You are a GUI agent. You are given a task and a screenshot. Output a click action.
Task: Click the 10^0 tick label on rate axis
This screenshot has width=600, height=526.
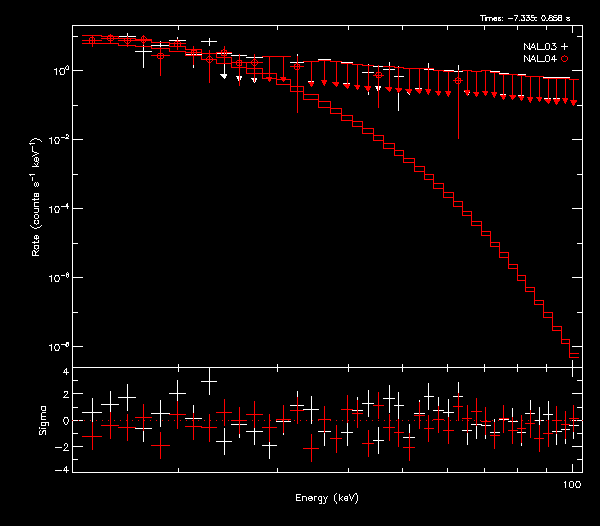point(60,71)
